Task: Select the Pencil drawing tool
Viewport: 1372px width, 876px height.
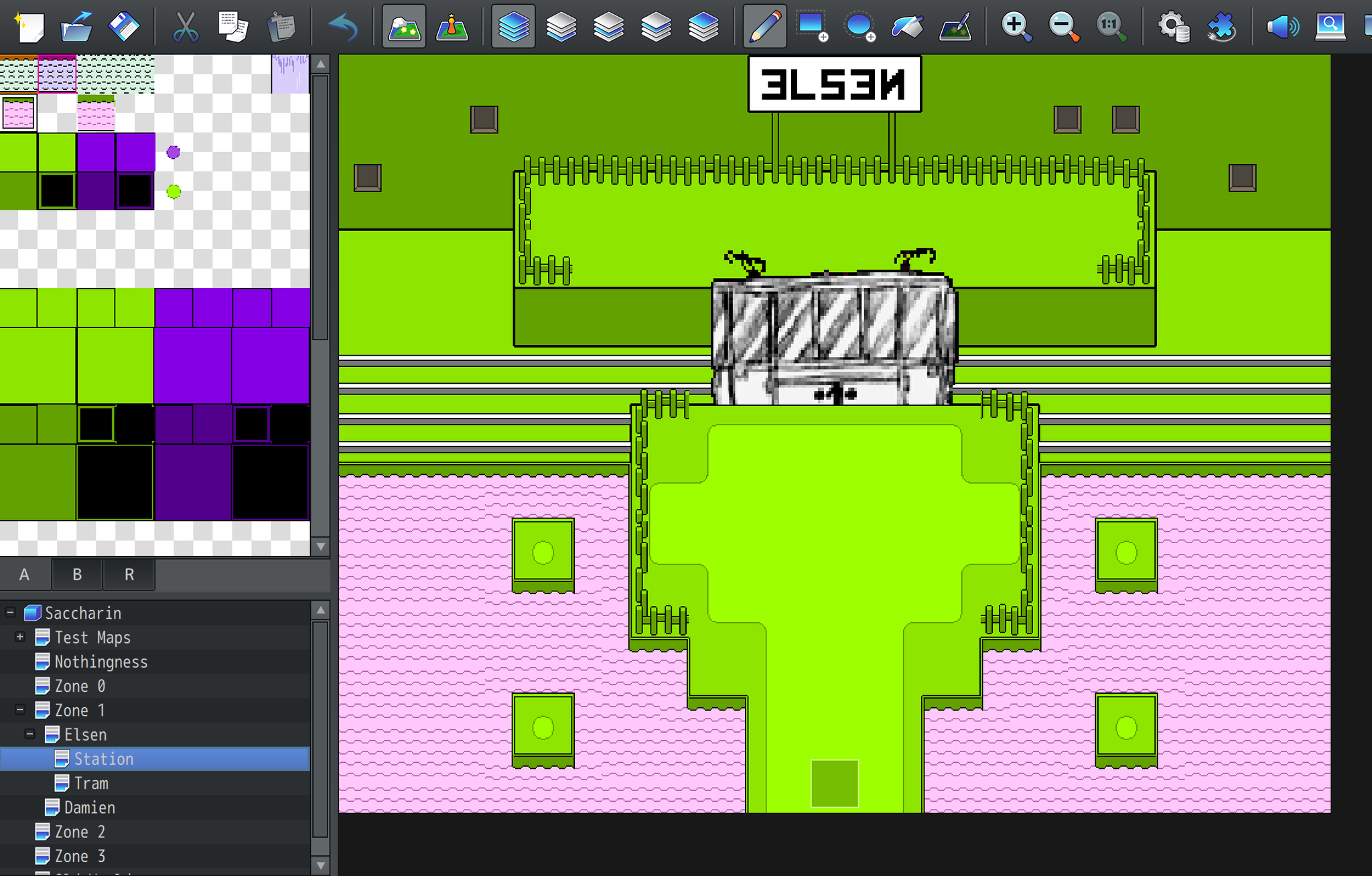Action: pyautogui.click(x=764, y=27)
